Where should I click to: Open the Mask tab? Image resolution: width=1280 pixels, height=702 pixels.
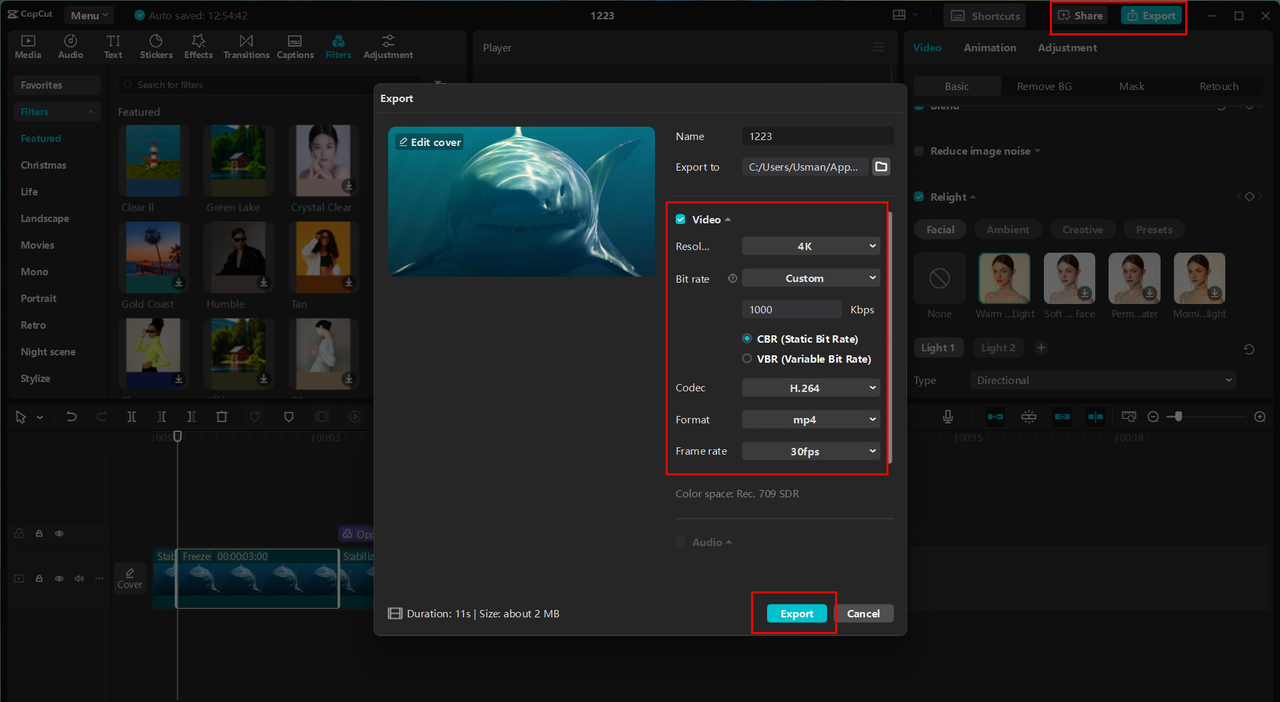pos(1132,86)
